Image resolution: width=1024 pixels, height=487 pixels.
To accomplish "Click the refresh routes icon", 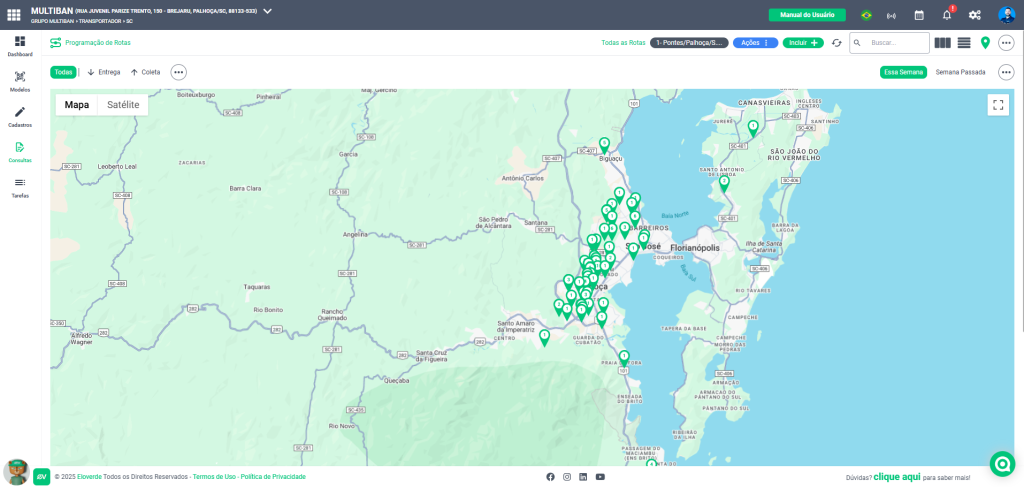I will tap(837, 43).
